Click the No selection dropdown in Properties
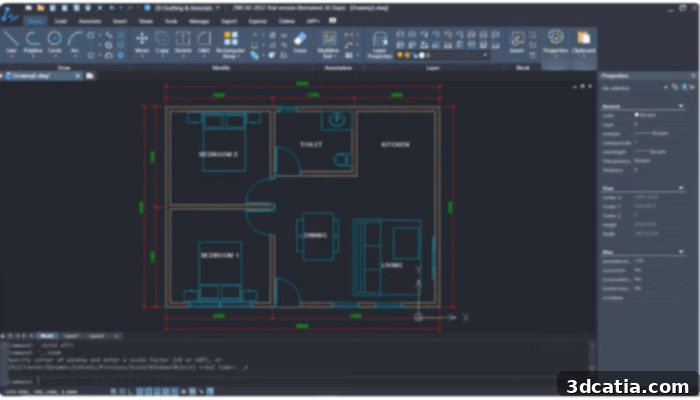Viewport: 700px width, 400px height. coord(634,88)
